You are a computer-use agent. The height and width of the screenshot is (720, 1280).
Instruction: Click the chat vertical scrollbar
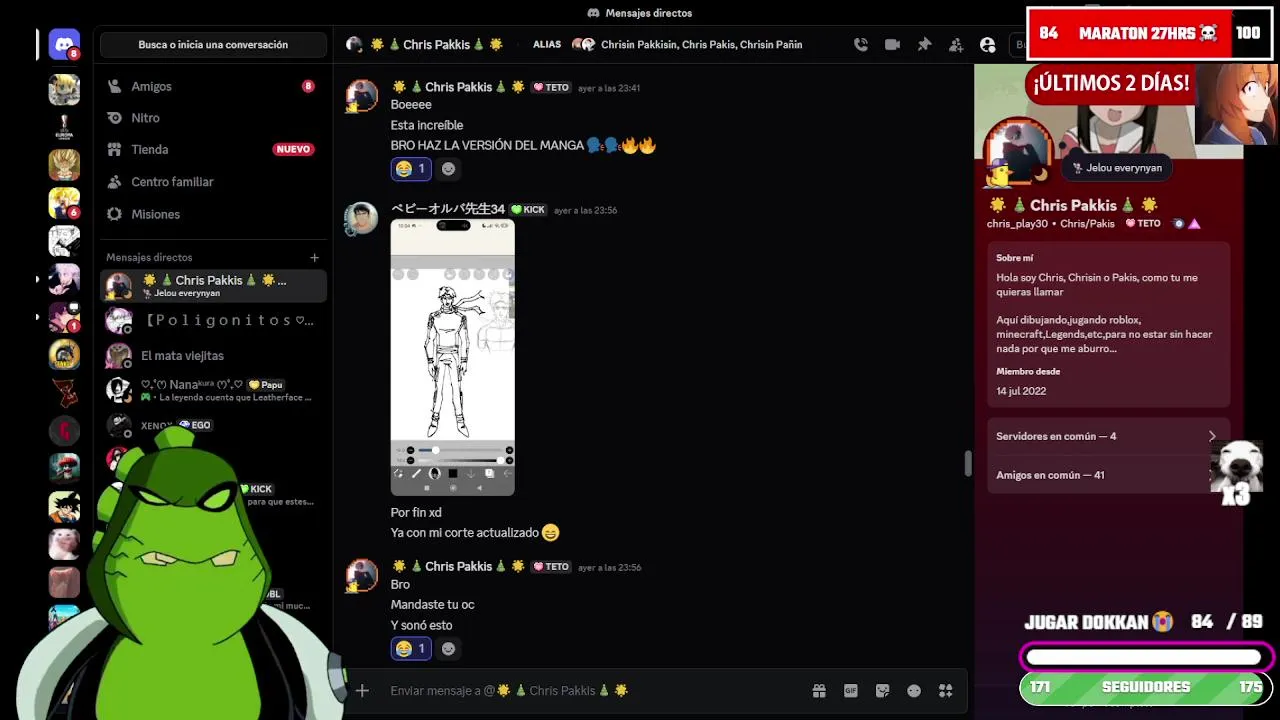(x=967, y=464)
